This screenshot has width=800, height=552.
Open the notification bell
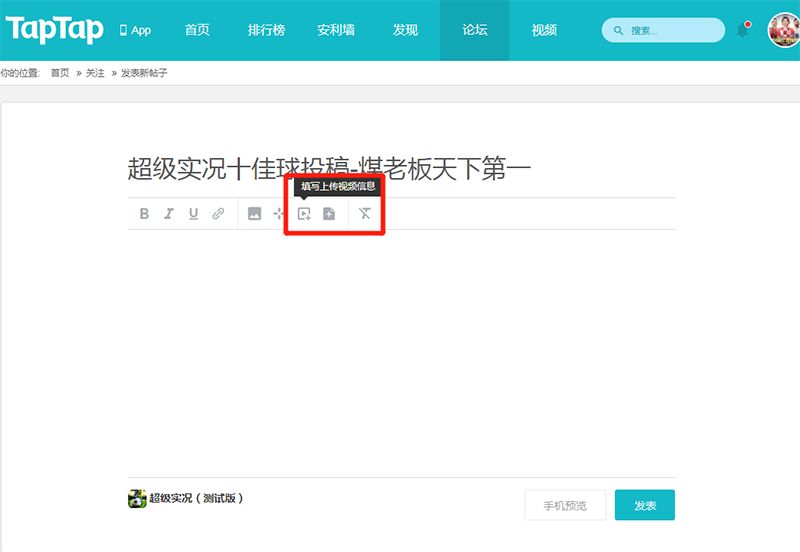pyautogui.click(x=743, y=30)
